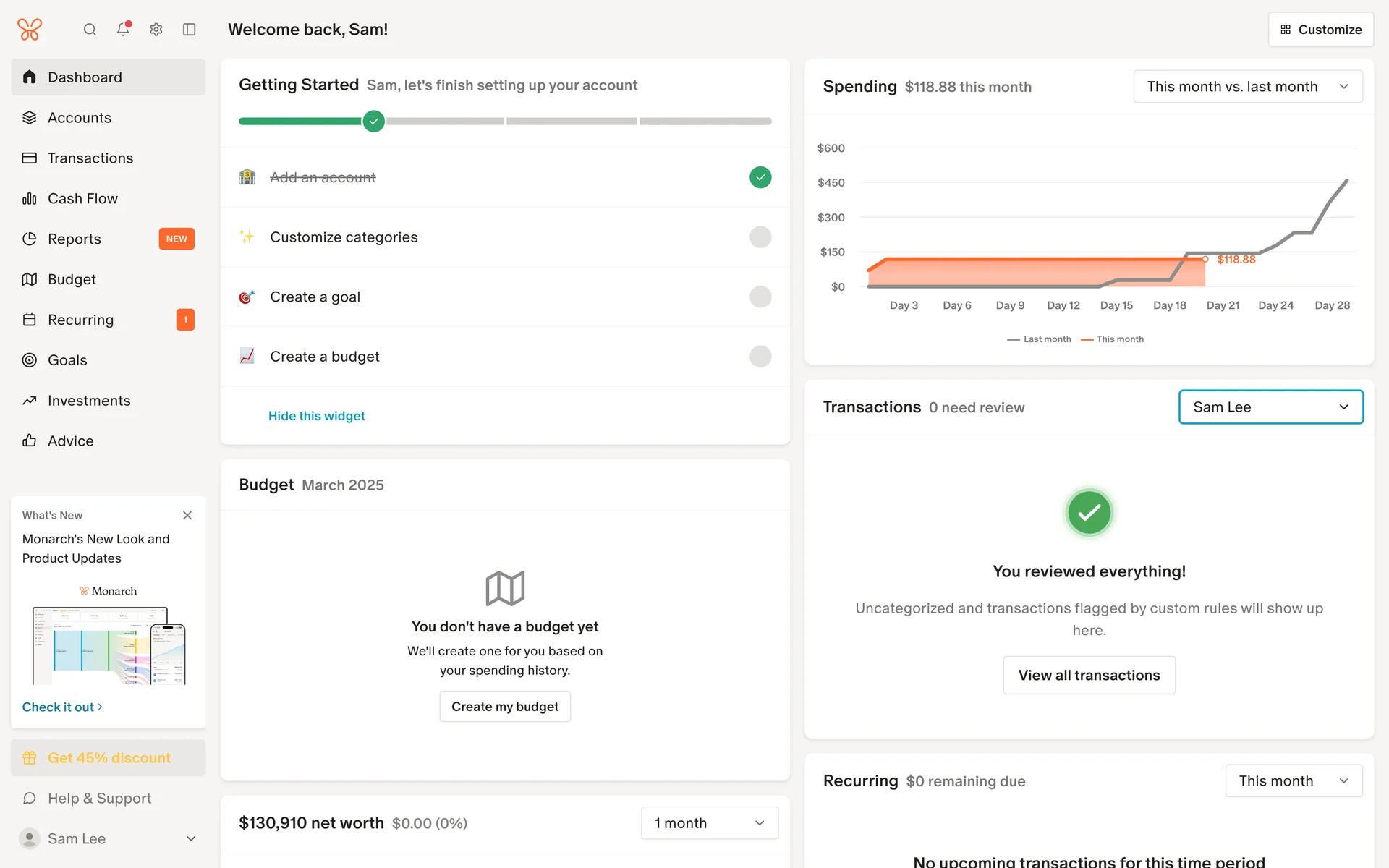Click the search magnifier icon

pos(90,30)
